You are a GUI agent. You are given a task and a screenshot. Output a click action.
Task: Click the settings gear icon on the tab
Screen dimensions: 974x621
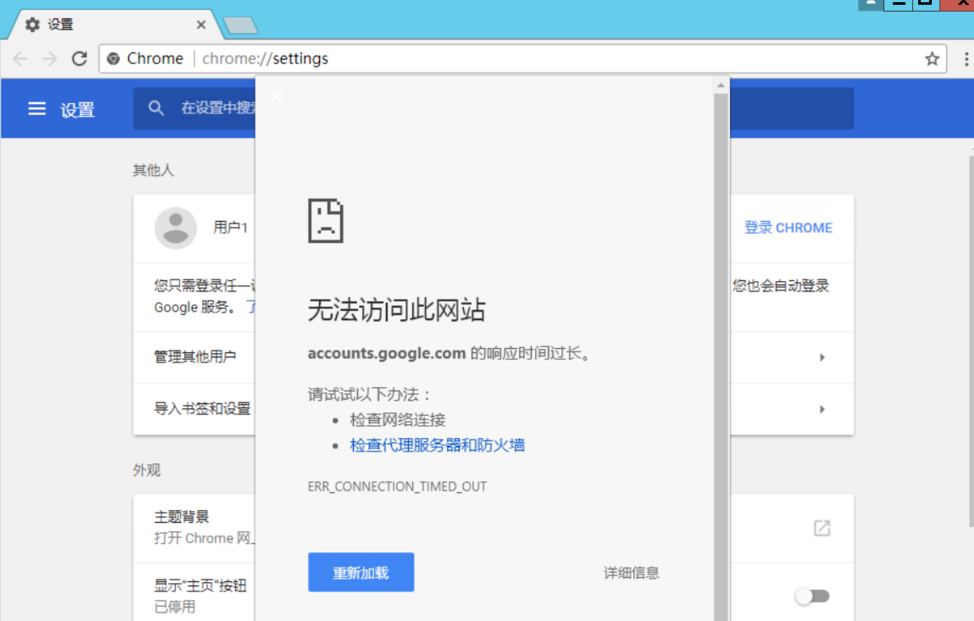32,24
